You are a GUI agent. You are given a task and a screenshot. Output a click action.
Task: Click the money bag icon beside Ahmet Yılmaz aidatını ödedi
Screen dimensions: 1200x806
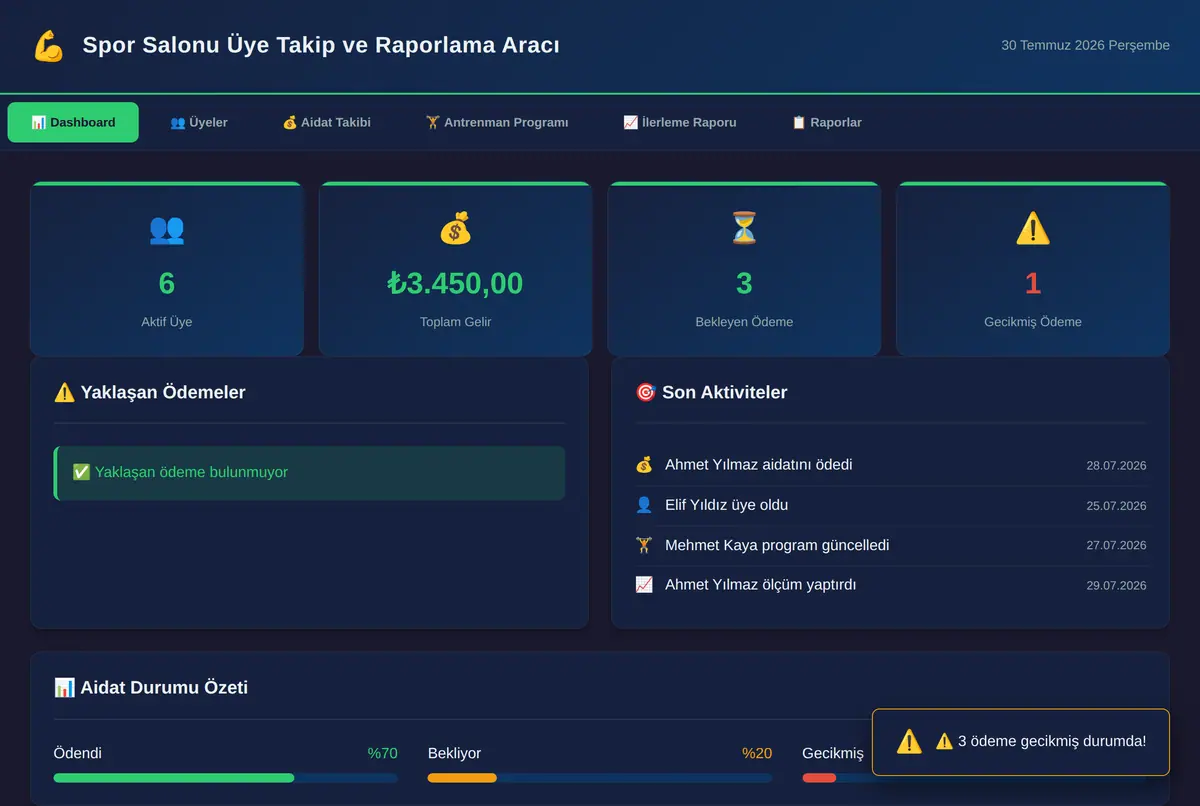[644, 465]
